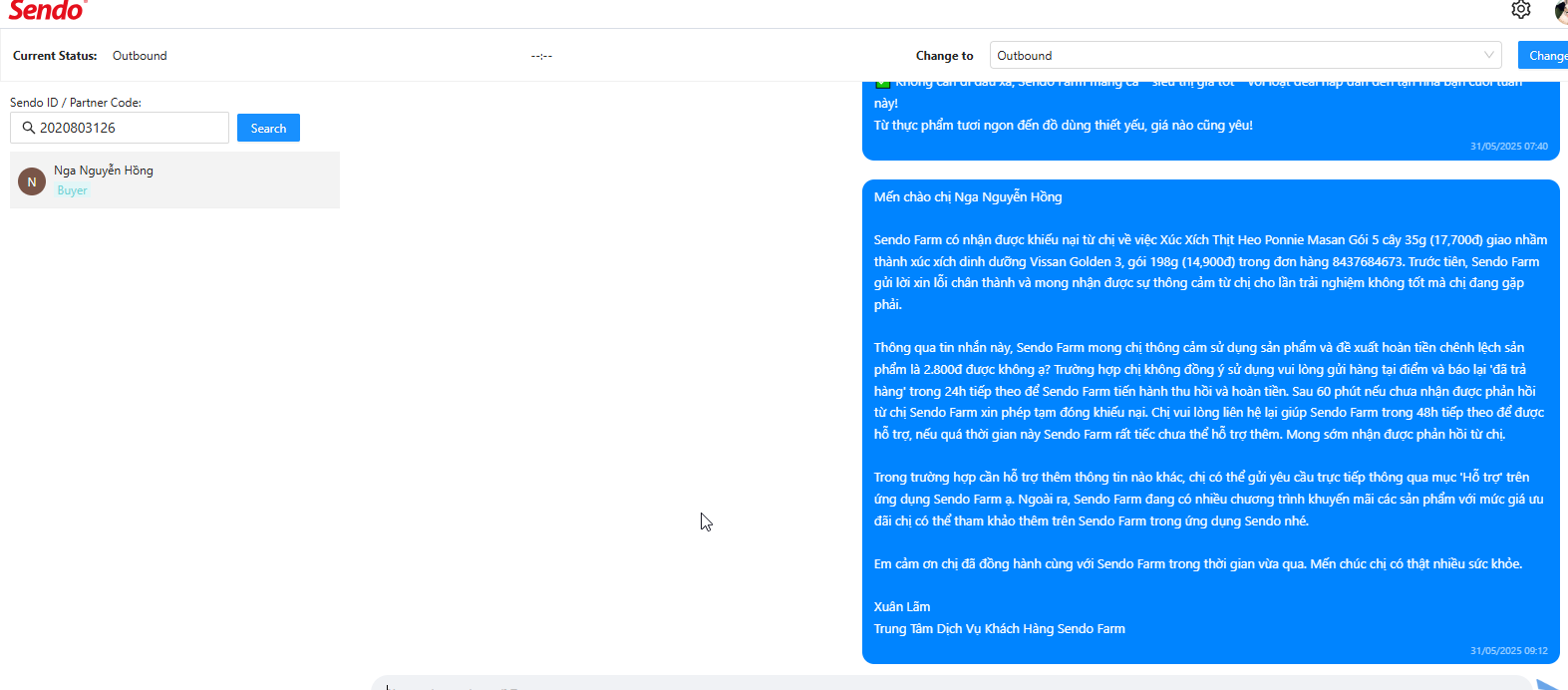This screenshot has height=690, width=1568.
Task: Select the Nga Nguyễn Hồng conversation
Action: click(x=174, y=180)
